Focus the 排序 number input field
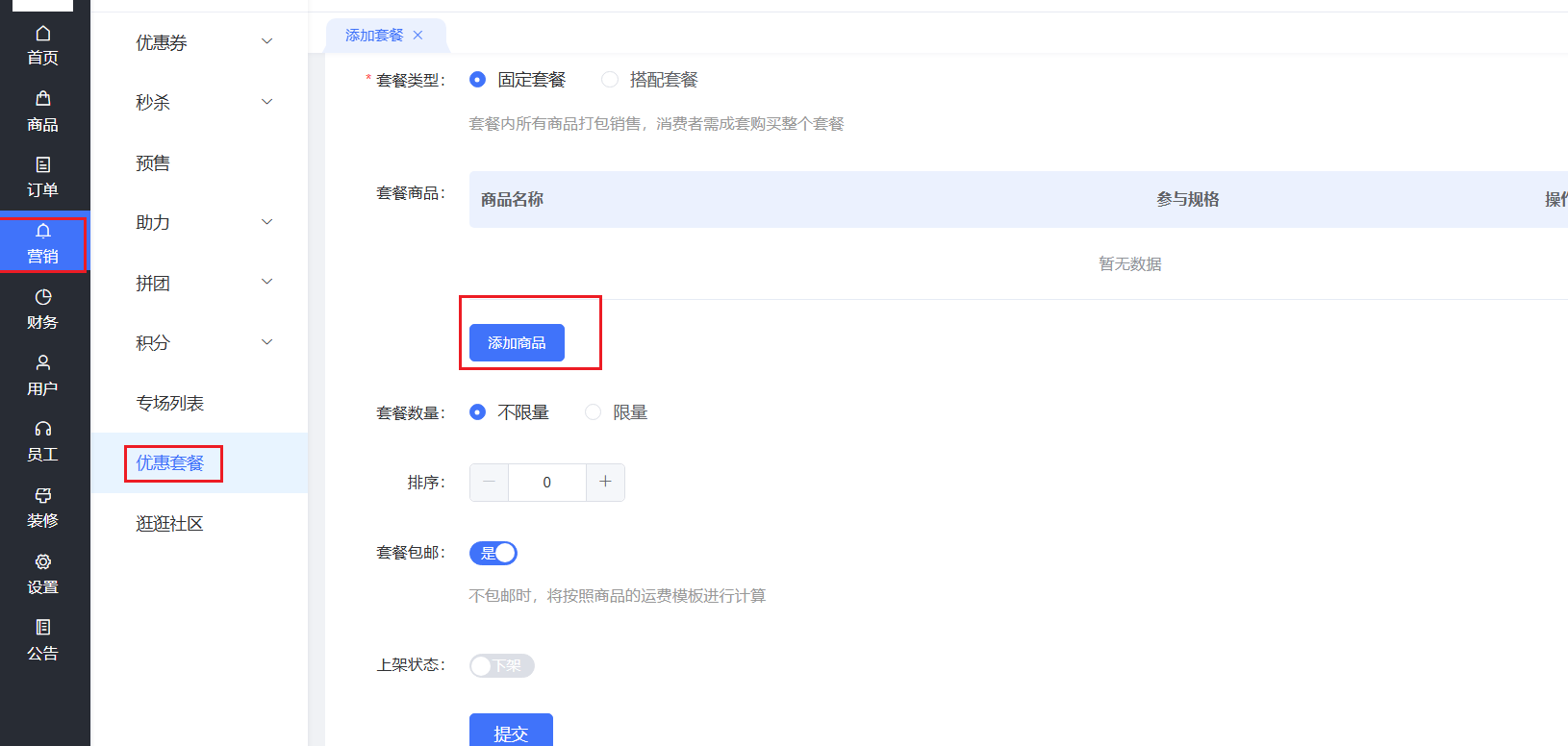Screen dimensions: 1568x746 547,483
